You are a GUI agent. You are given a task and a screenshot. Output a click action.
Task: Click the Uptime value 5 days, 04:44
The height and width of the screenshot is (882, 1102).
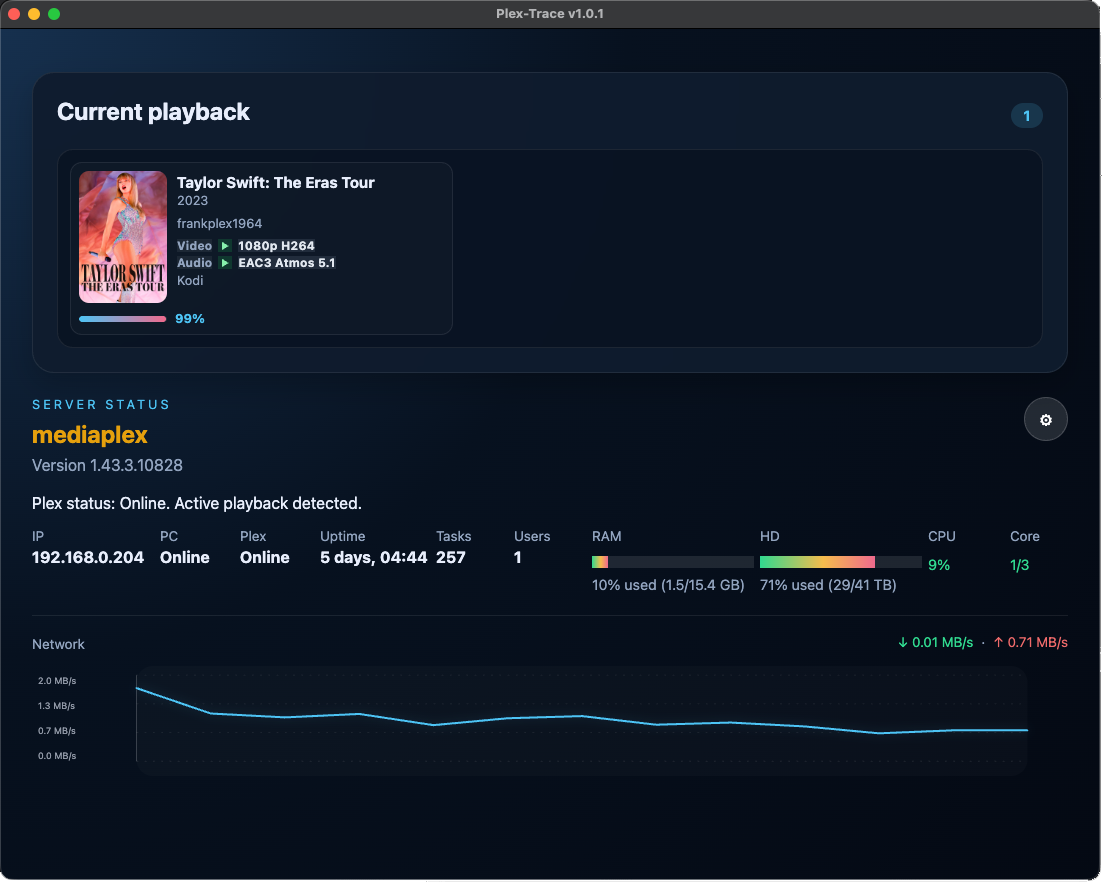[x=373, y=557]
